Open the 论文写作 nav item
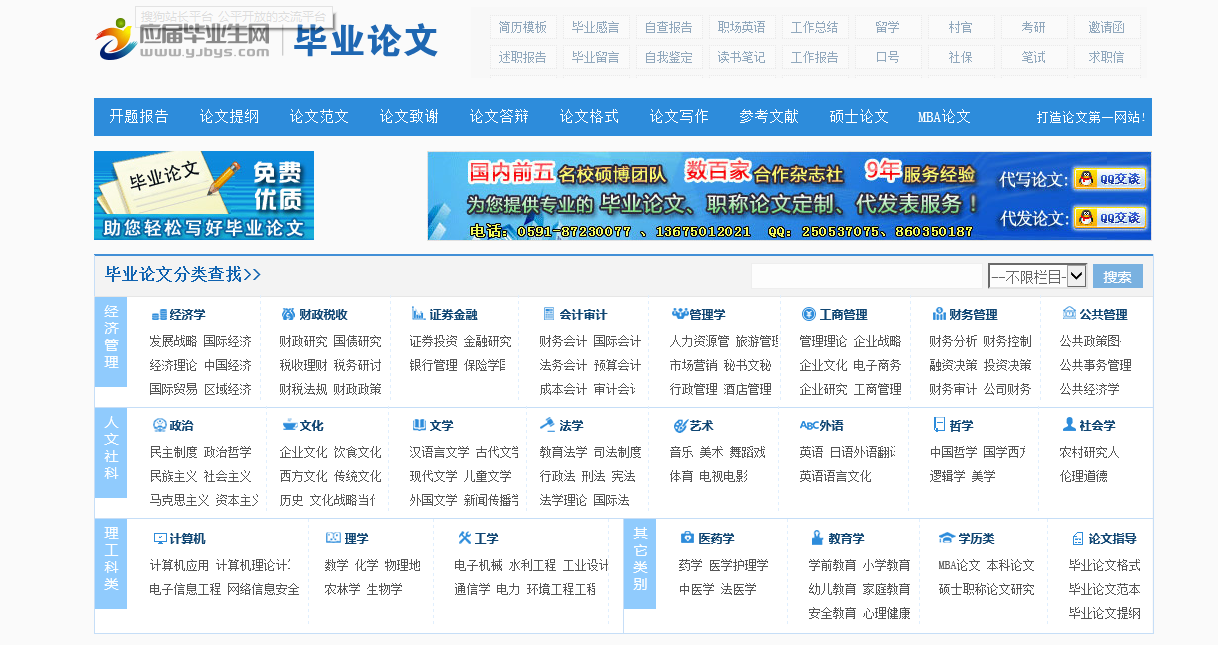 point(679,117)
